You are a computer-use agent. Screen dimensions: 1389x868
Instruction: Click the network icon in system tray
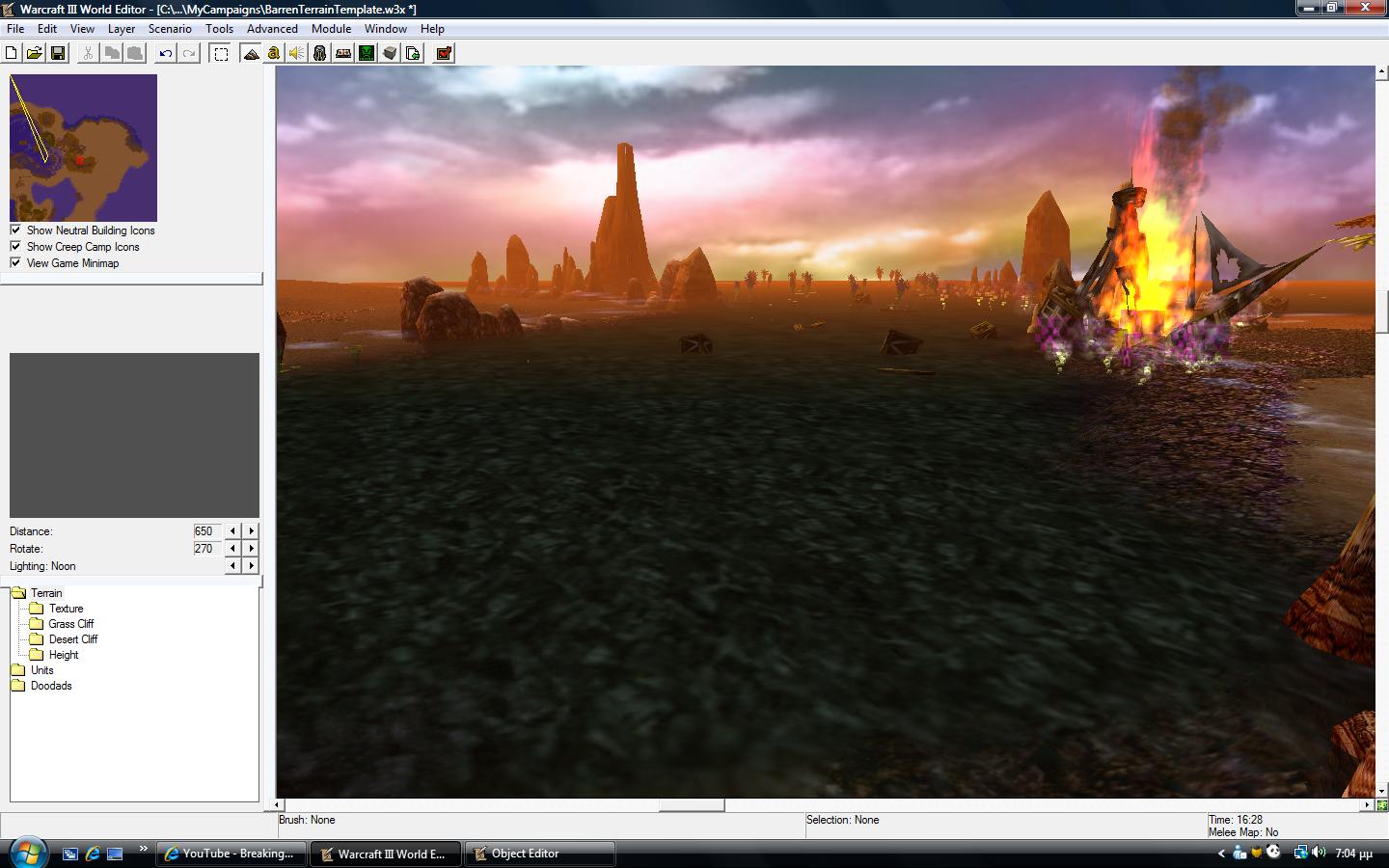tap(1300, 853)
